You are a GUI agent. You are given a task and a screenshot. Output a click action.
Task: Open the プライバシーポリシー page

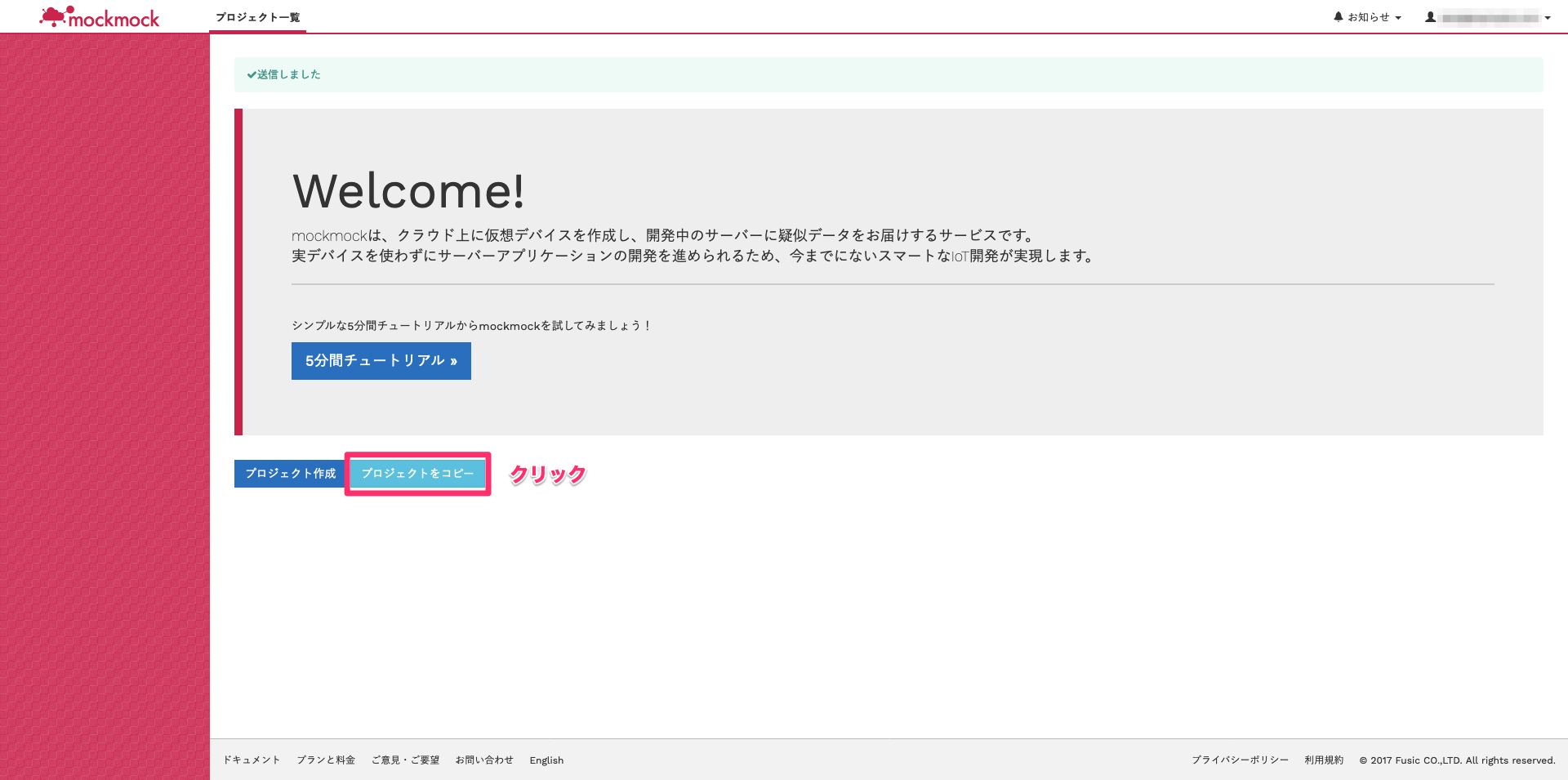tap(1240, 760)
